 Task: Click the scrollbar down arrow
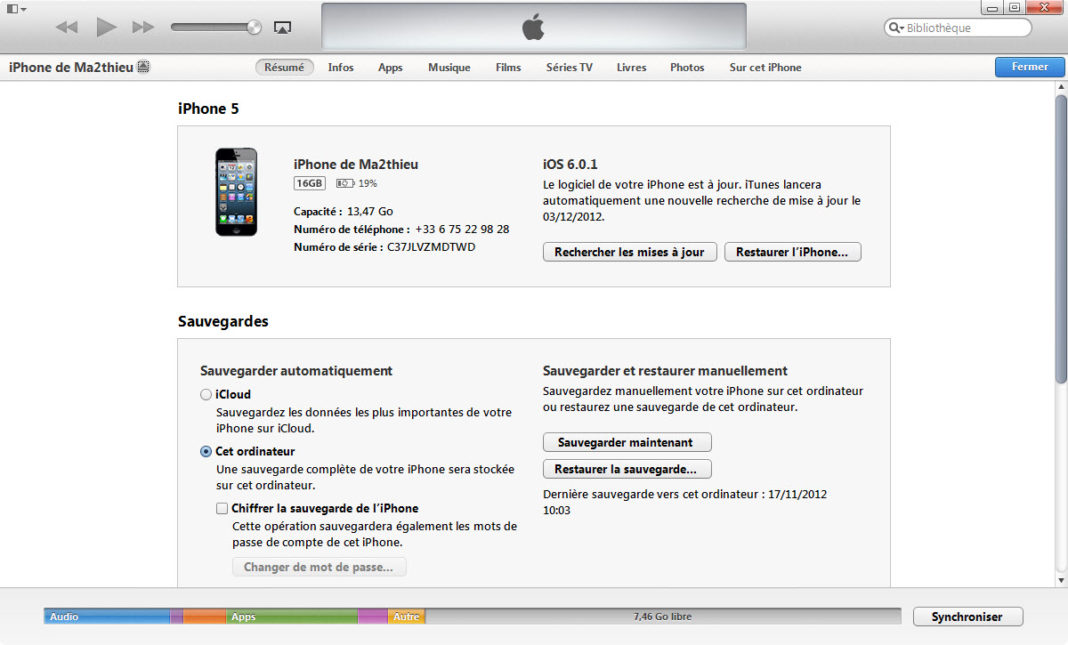coord(1061,580)
